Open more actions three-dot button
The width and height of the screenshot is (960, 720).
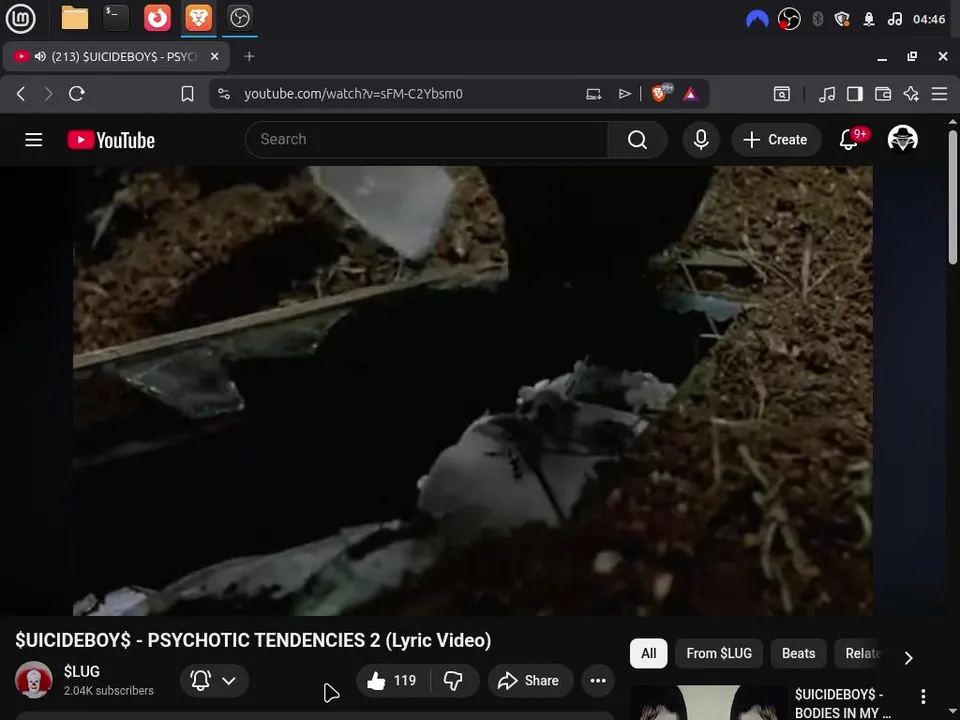(x=598, y=680)
